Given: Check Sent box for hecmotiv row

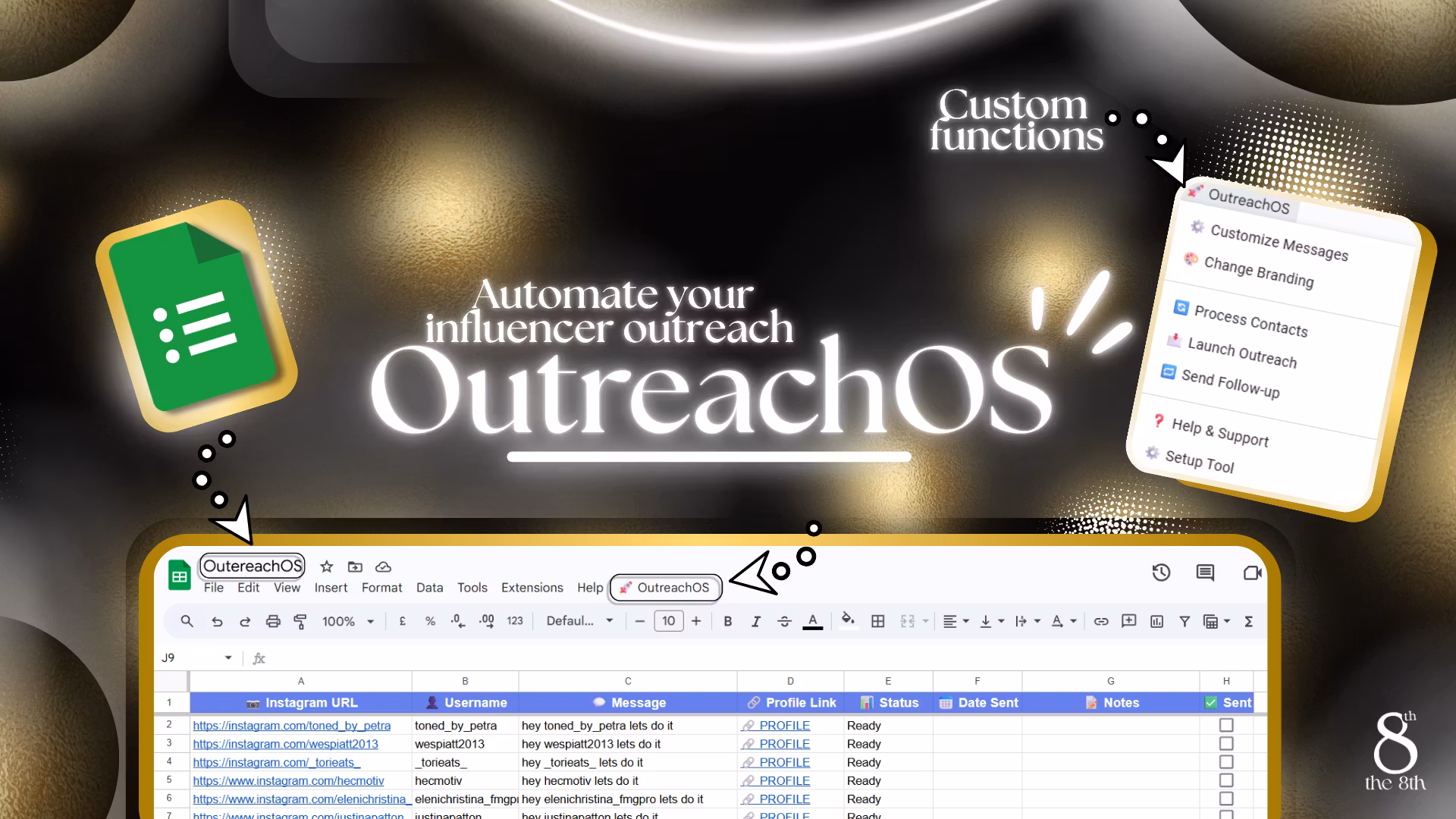Looking at the screenshot, I should coord(1225,780).
